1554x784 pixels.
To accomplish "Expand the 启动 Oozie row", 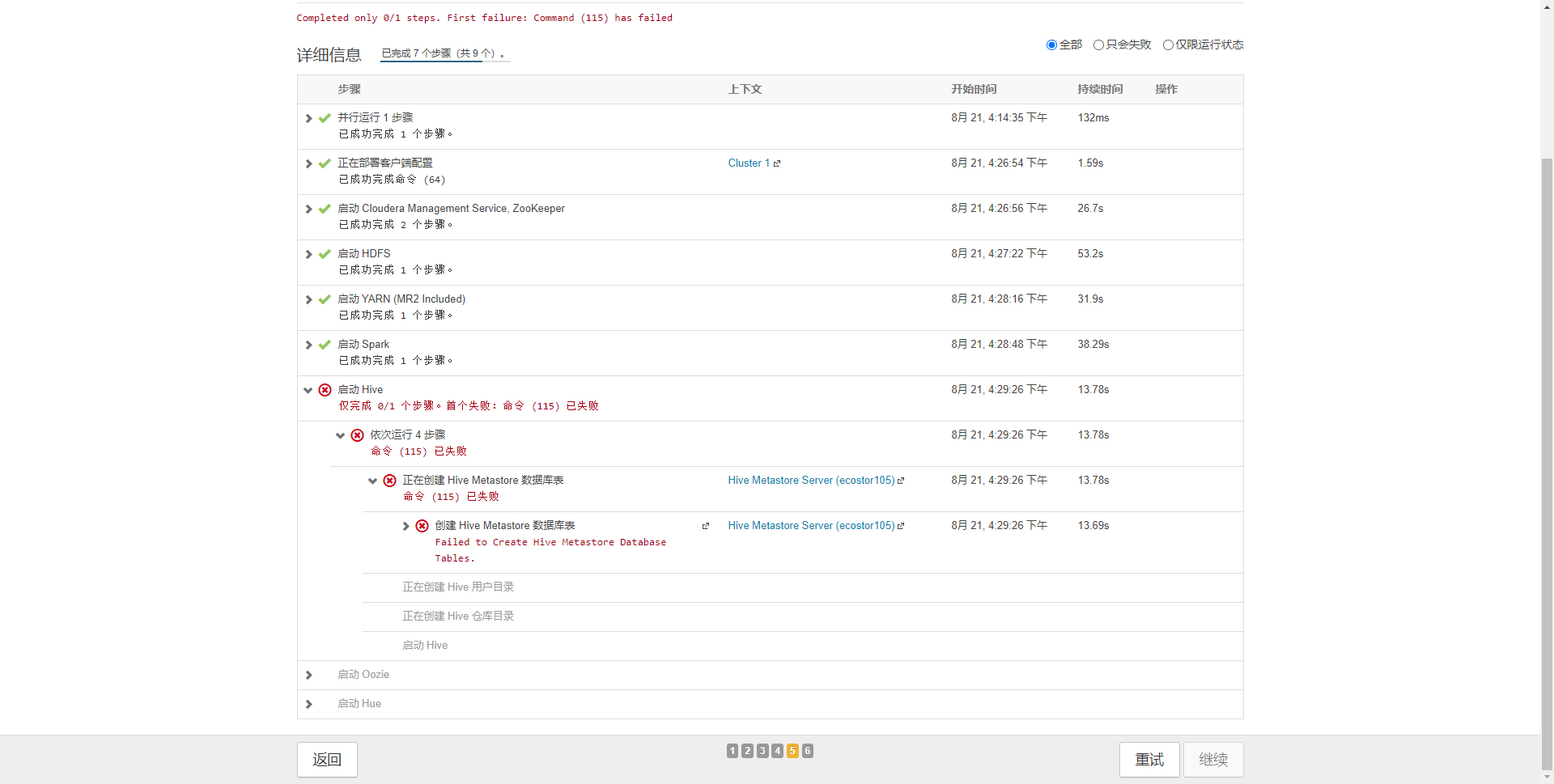I will click(x=308, y=675).
